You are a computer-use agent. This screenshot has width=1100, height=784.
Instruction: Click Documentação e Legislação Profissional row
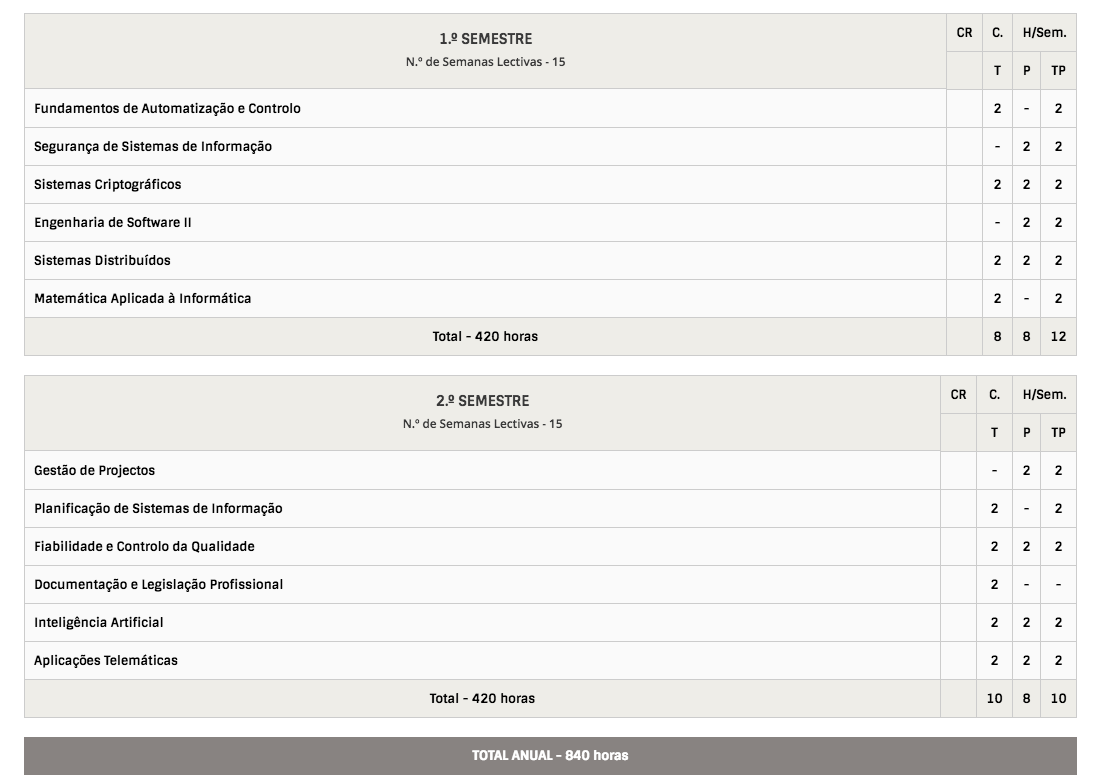coord(158,584)
